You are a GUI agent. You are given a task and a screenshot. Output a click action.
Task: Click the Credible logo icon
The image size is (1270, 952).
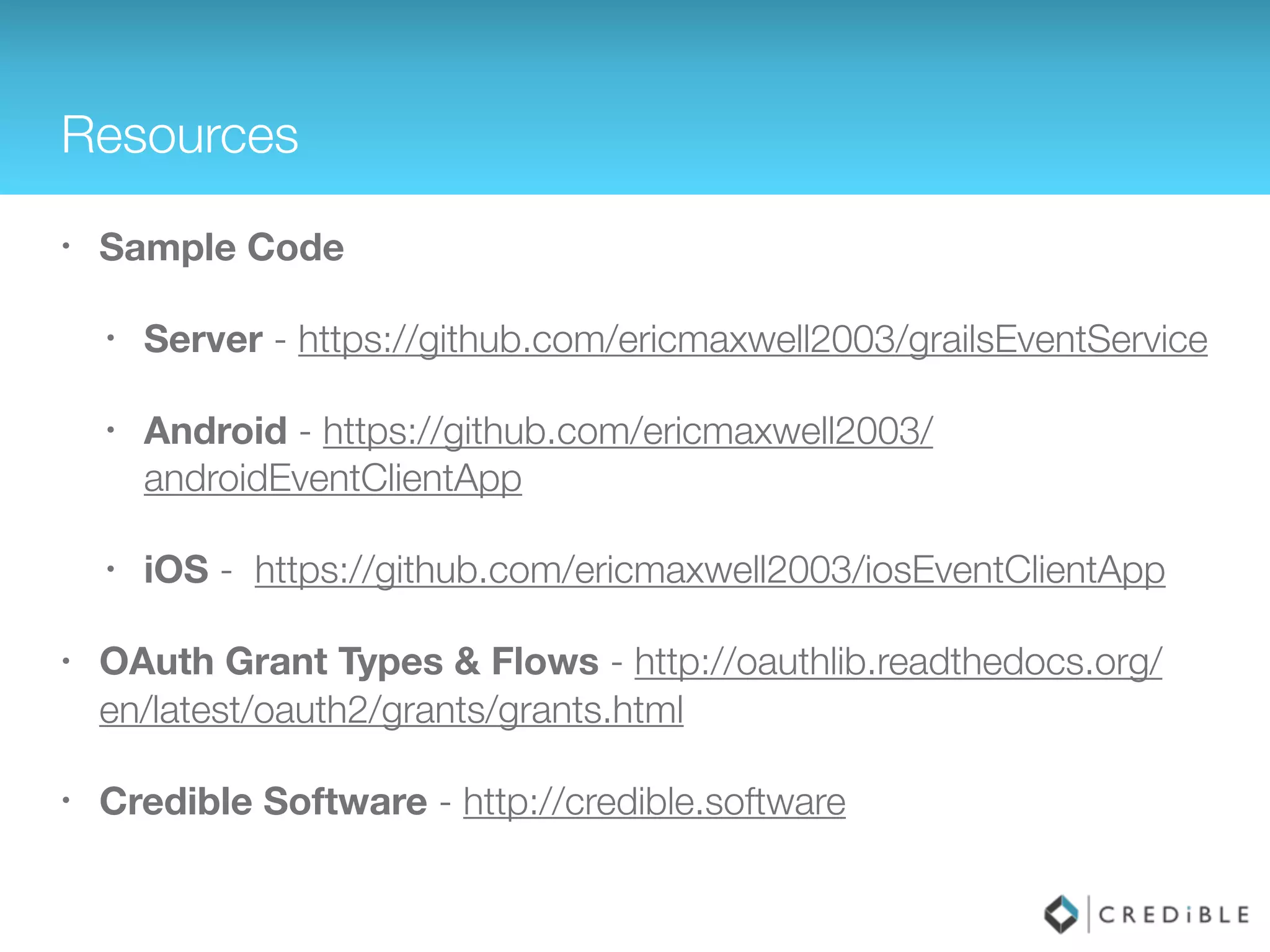point(1062,914)
